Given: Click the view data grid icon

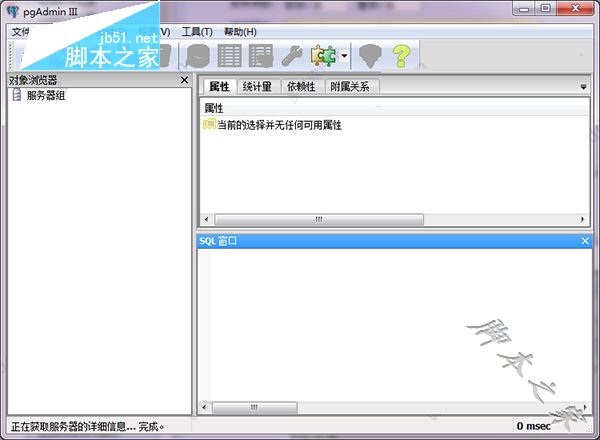Looking at the screenshot, I should (229, 56).
